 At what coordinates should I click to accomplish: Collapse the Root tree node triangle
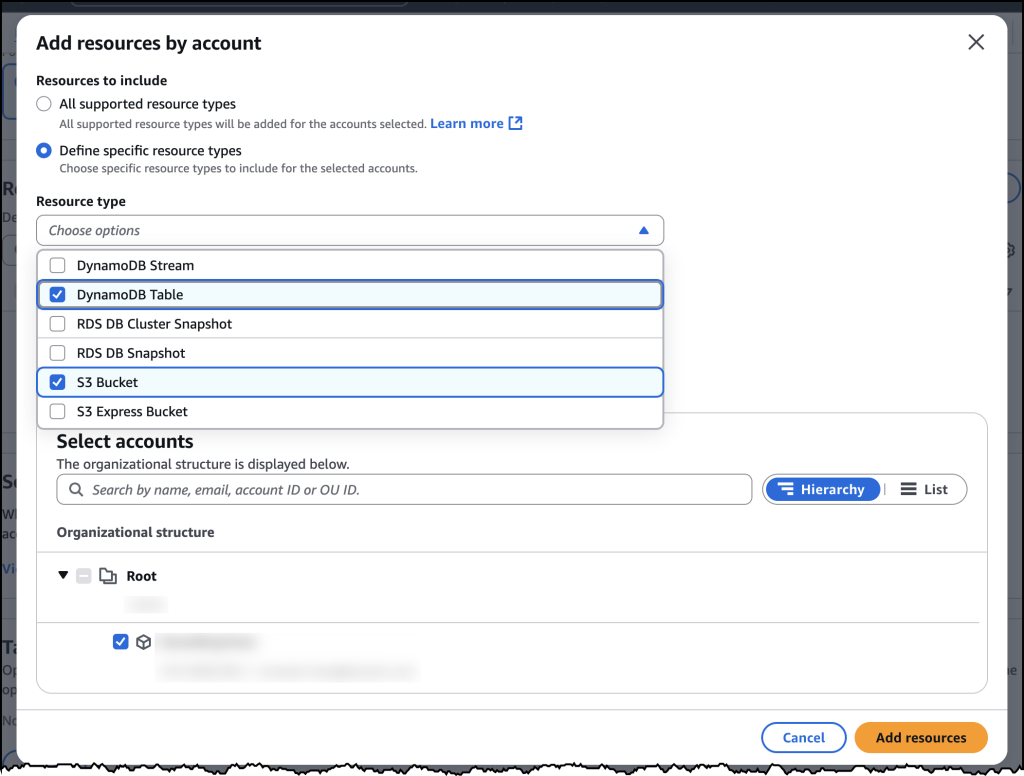63,575
